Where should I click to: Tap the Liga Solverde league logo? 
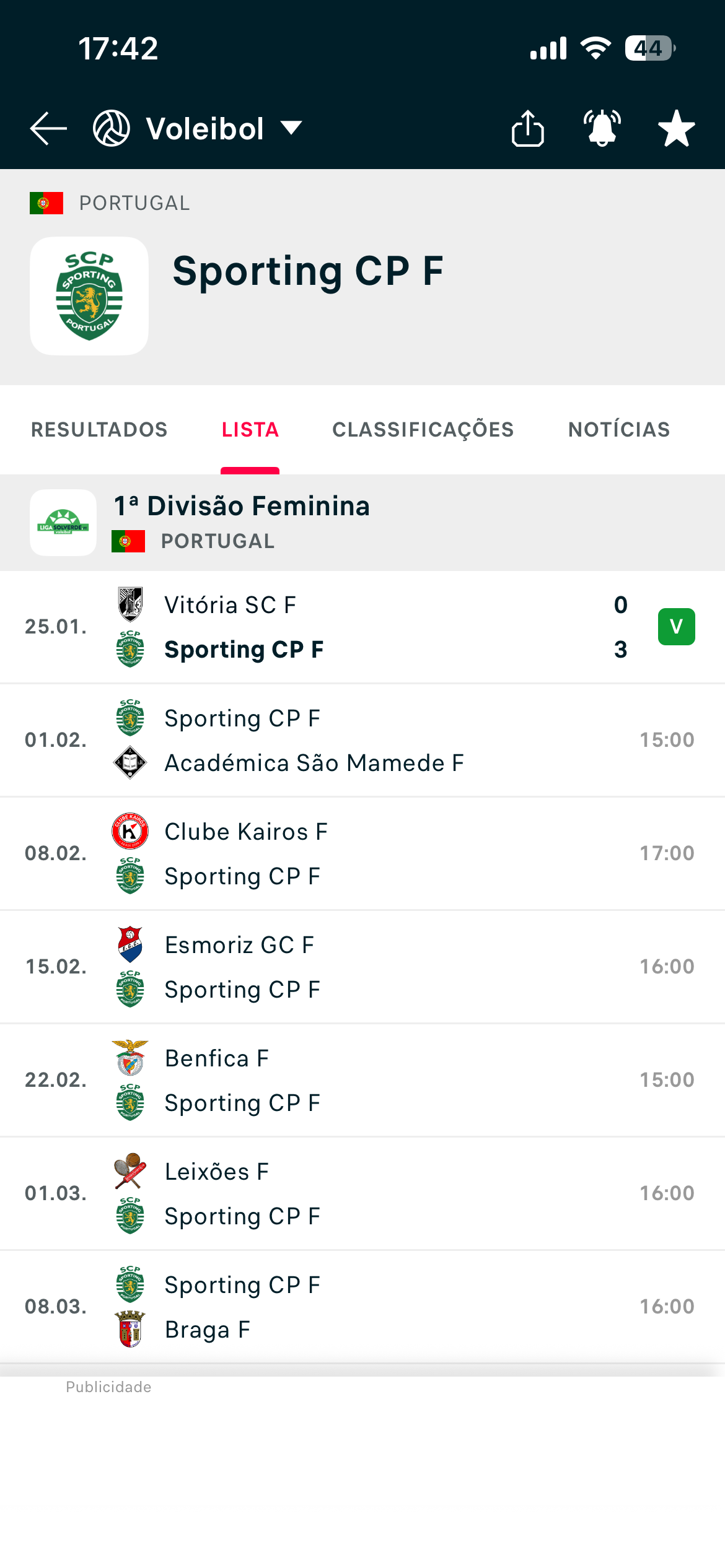tap(63, 523)
